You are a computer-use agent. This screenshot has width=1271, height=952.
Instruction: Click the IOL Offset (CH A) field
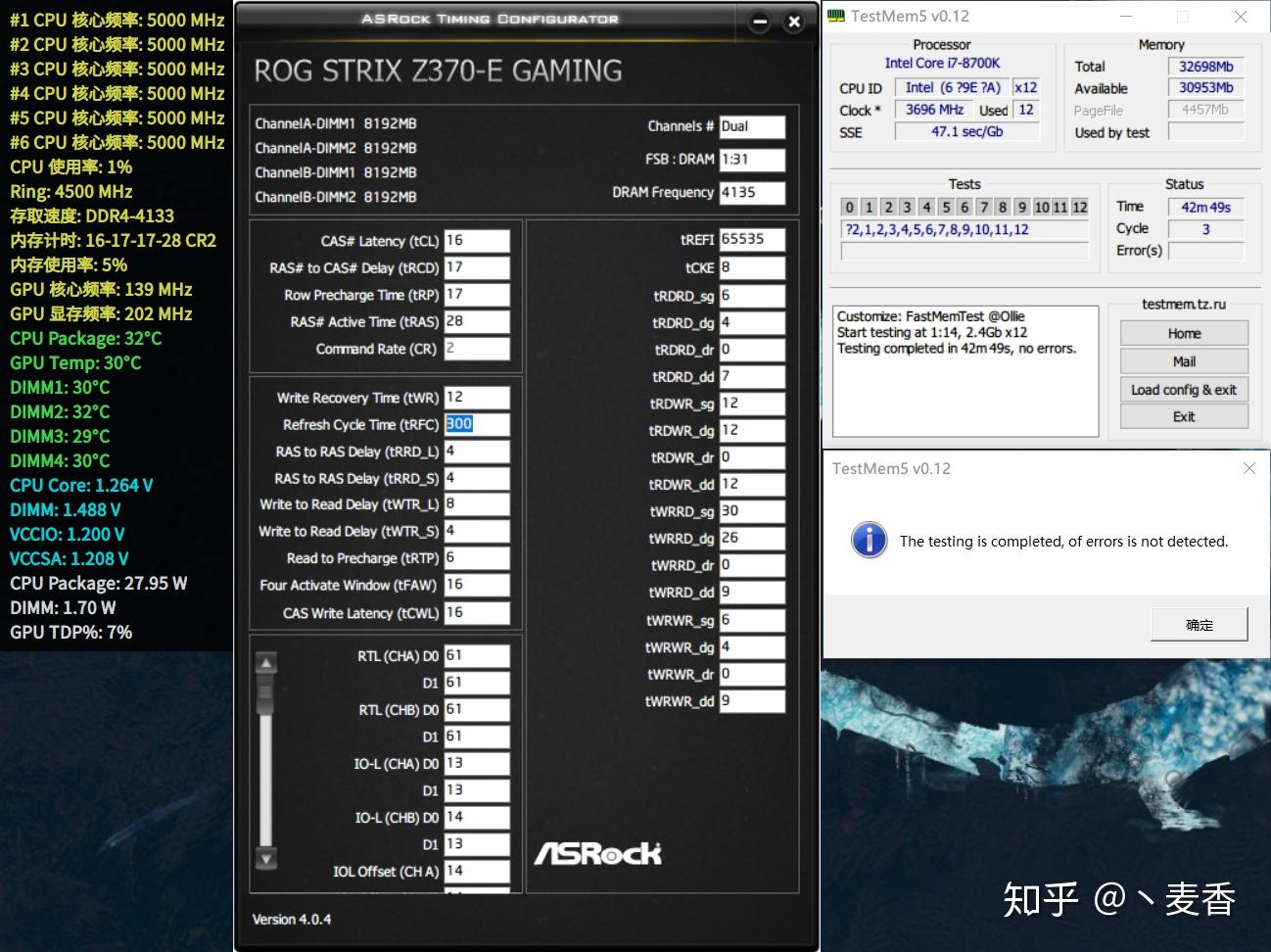click(477, 872)
